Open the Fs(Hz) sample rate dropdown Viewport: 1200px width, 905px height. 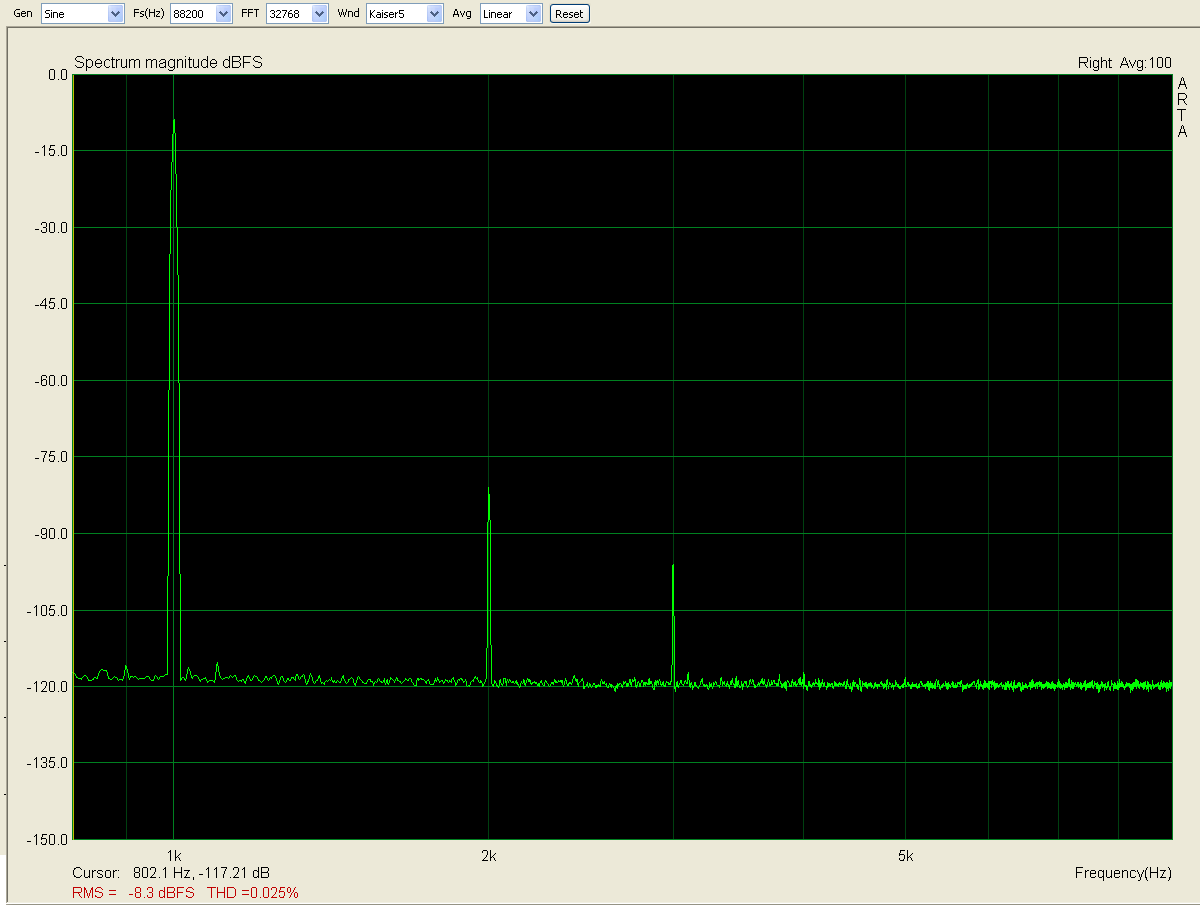coord(200,14)
